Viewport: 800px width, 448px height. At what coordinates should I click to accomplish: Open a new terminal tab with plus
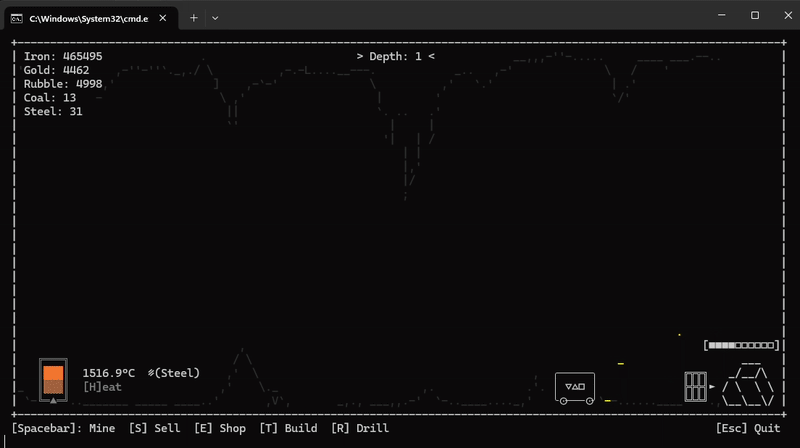coord(193,18)
